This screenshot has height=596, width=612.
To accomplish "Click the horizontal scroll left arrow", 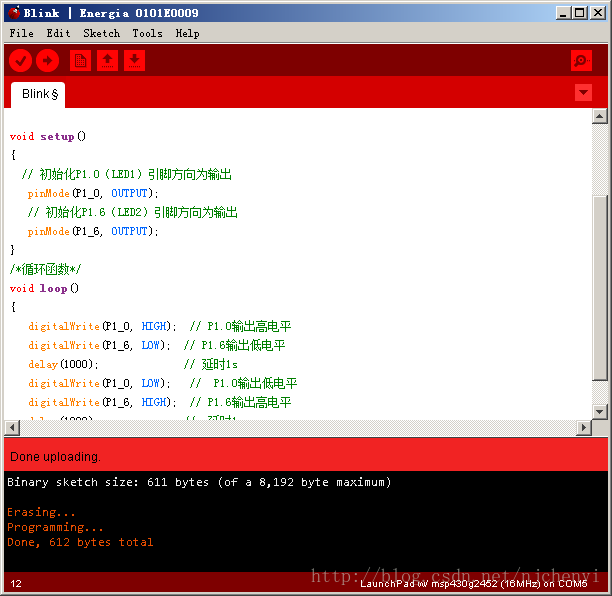I will pos(11,428).
